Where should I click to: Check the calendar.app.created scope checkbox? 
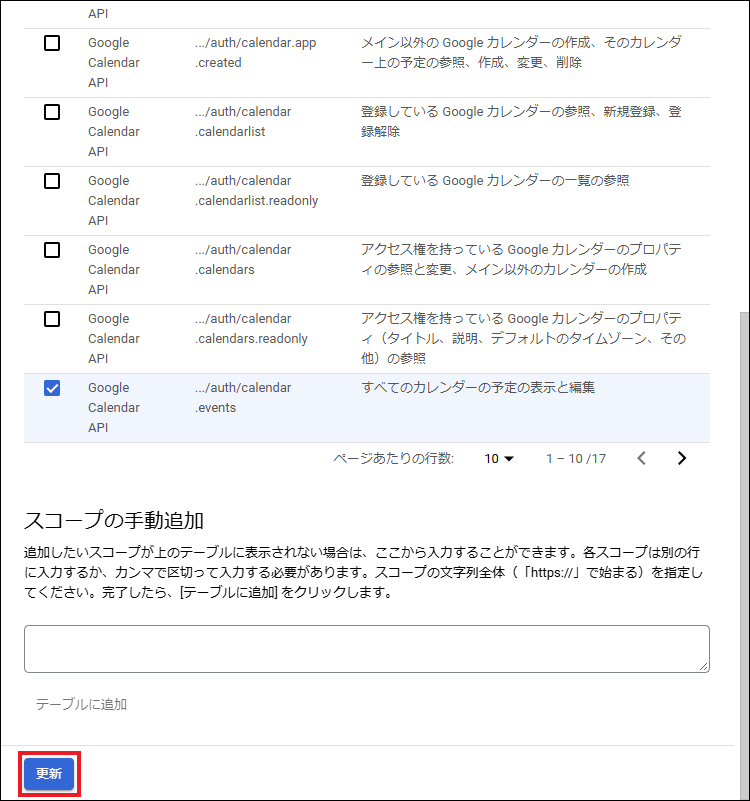coord(52,43)
